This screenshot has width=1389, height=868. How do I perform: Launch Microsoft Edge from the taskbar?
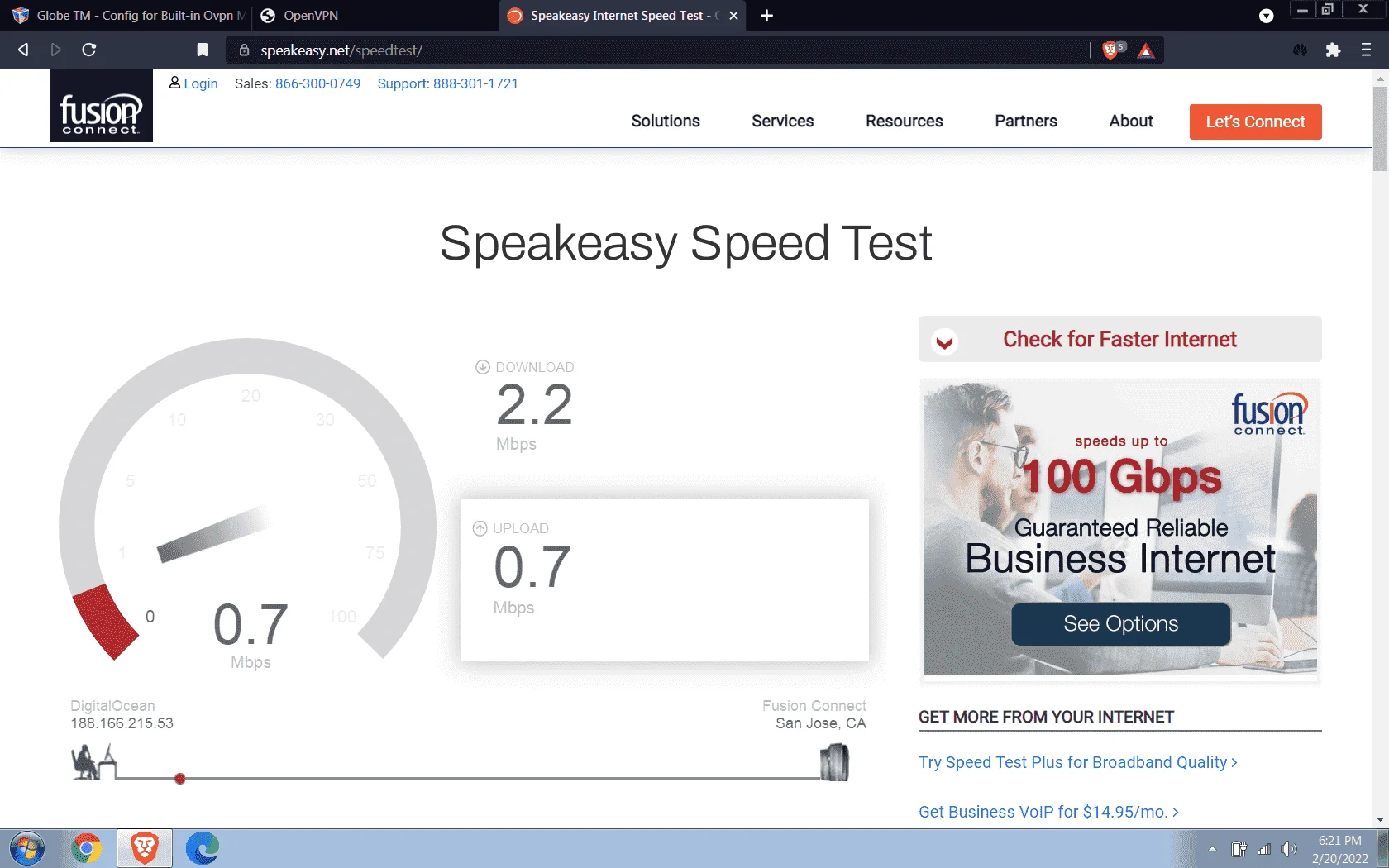pos(203,848)
